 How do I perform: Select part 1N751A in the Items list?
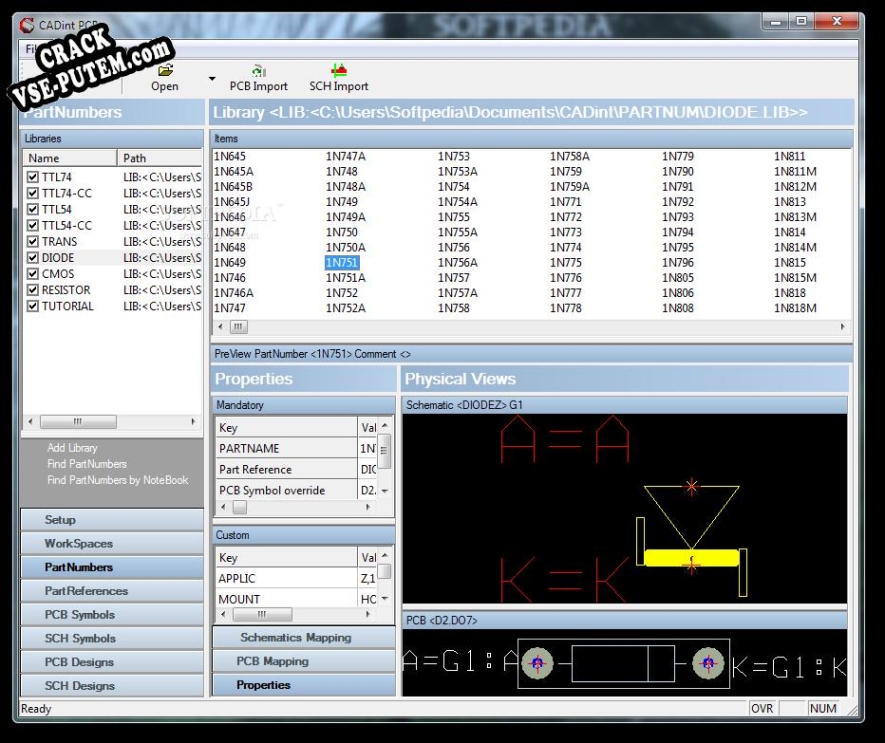[x=345, y=278]
